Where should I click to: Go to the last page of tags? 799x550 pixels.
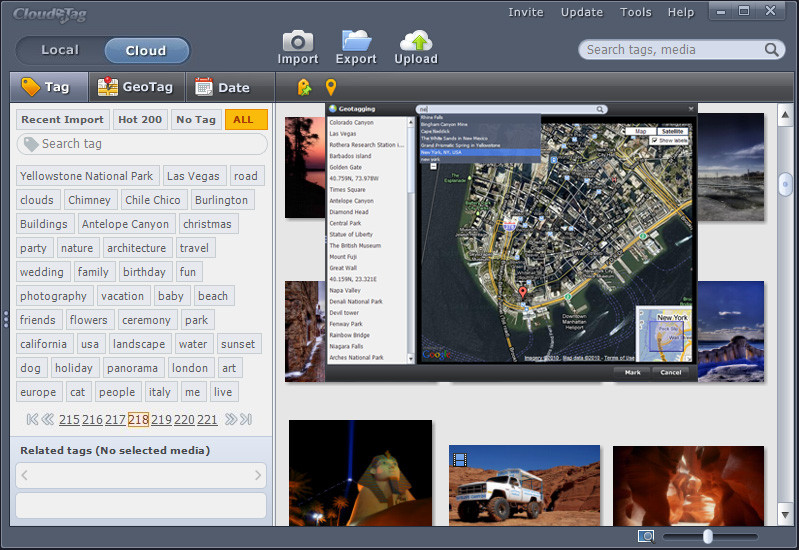(246, 419)
